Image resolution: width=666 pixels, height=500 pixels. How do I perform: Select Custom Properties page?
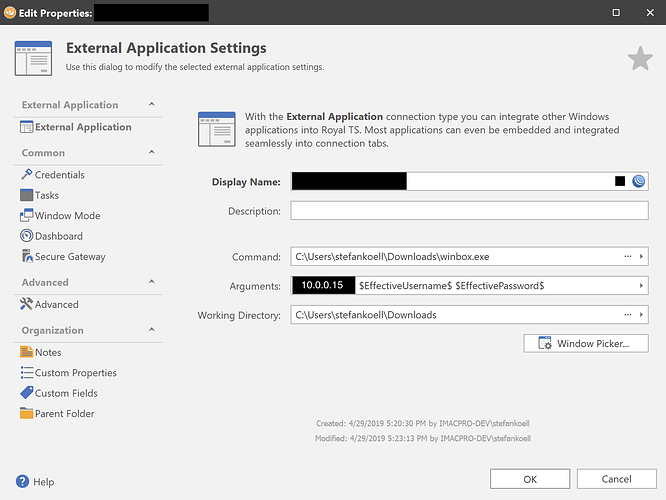tap(75, 373)
